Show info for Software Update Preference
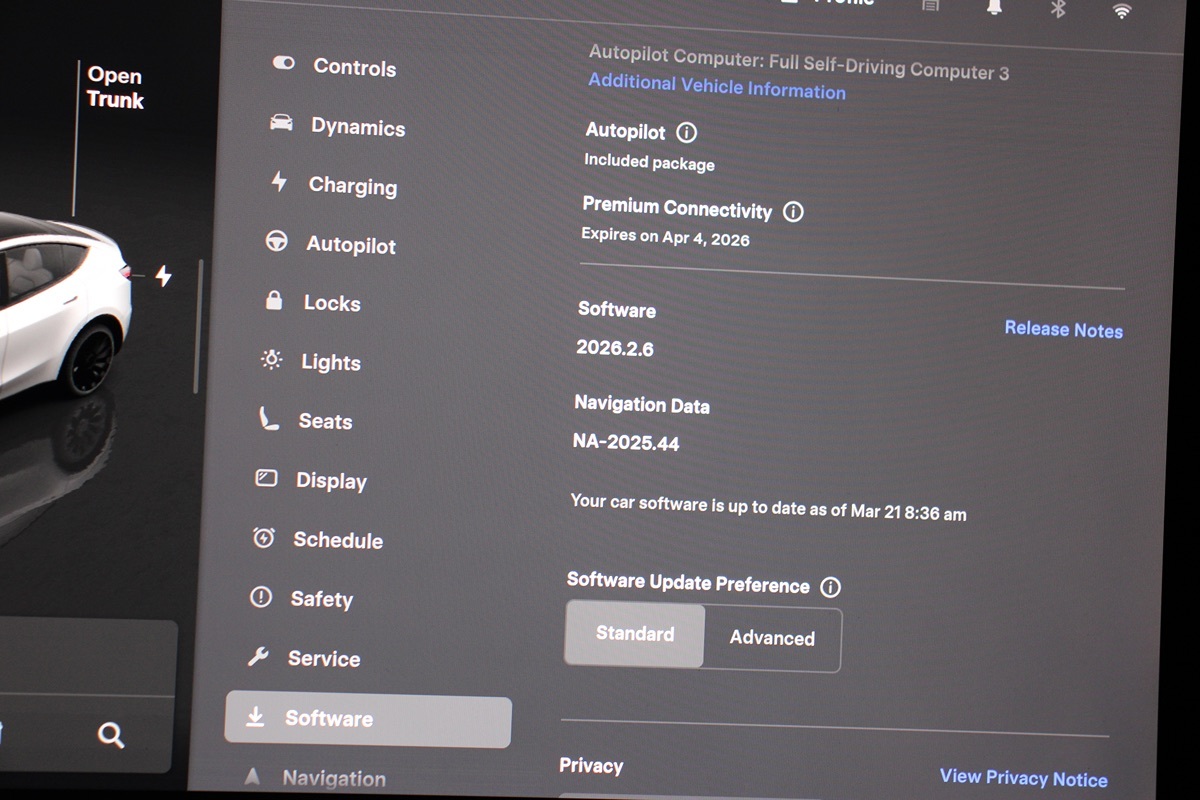 pos(830,587)
